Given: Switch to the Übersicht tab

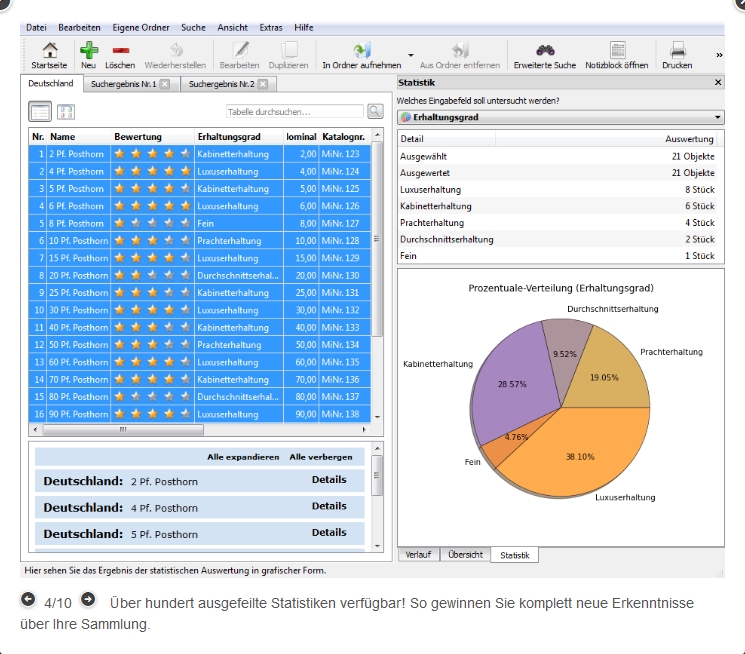Looking at the screenshot, I should 465,554.
